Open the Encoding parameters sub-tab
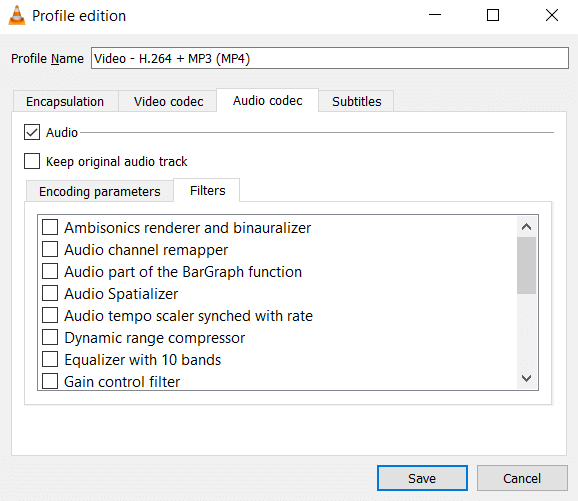The height and width of the screenshot is (501, 578). (x=100, y=191)
